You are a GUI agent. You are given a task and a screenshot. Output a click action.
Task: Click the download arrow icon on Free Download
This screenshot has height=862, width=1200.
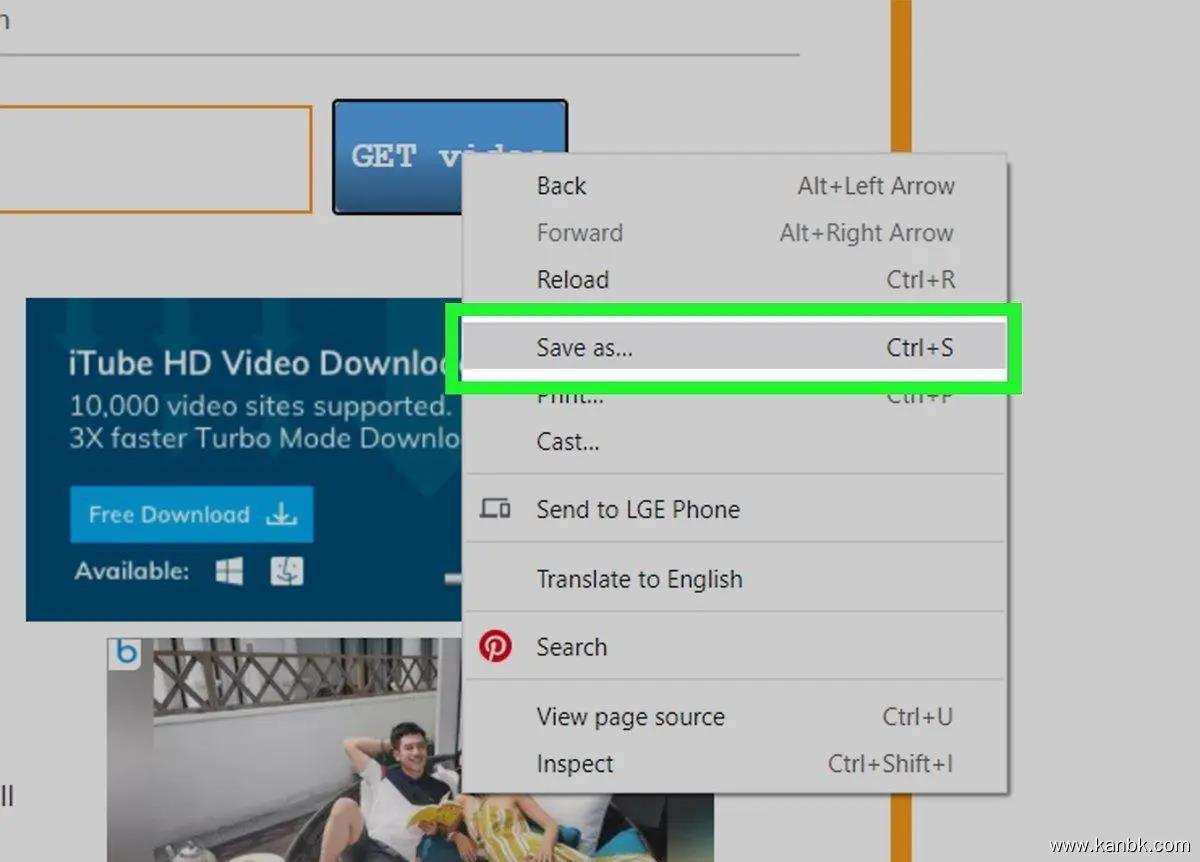tap(282, 515)
